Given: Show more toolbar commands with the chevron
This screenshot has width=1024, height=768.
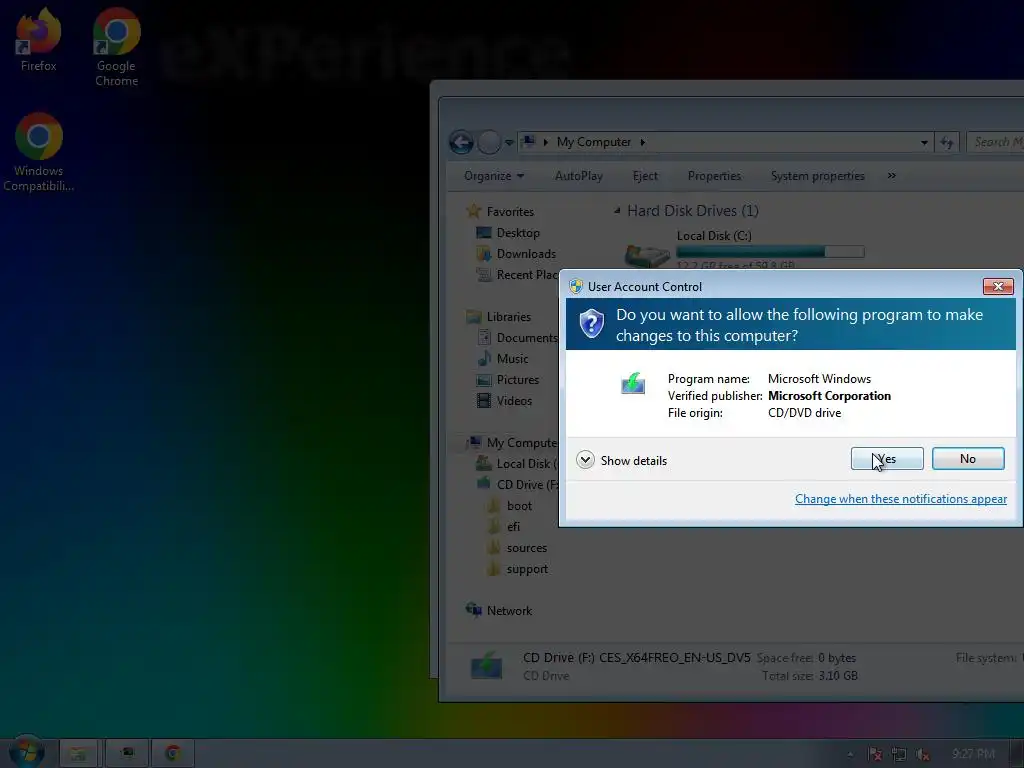Looking at the screenshot, I should (x=891, y=176).
